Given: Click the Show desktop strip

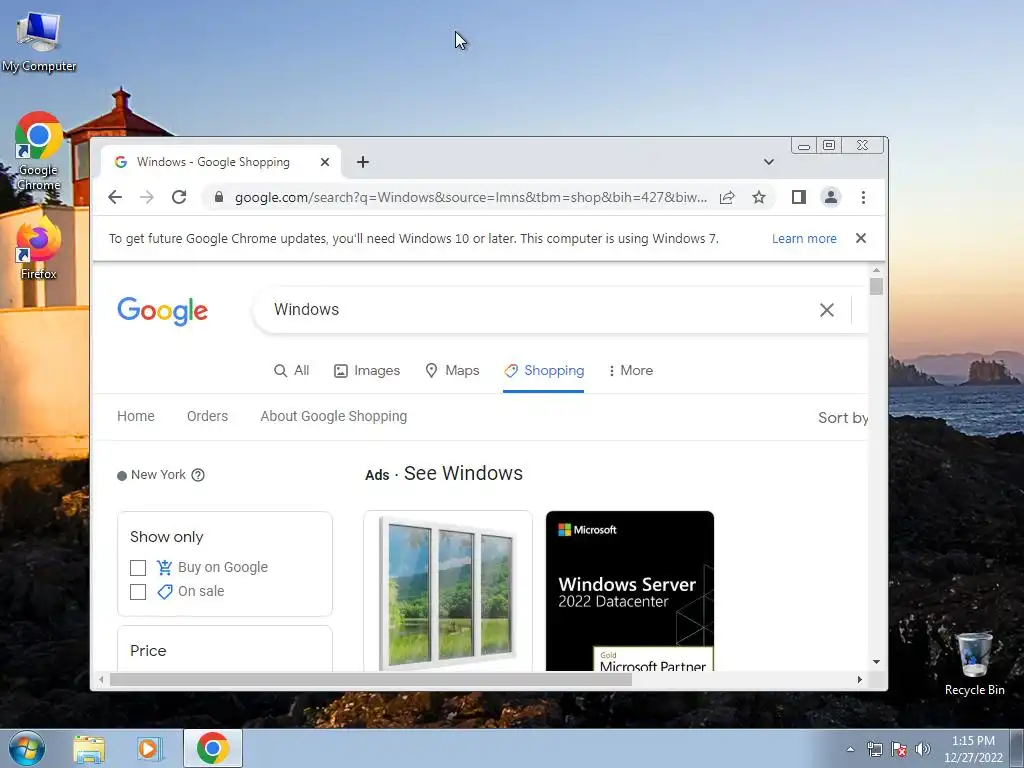Looking at the screenshot, I should pyautogui.click(x=1017, y=749).
